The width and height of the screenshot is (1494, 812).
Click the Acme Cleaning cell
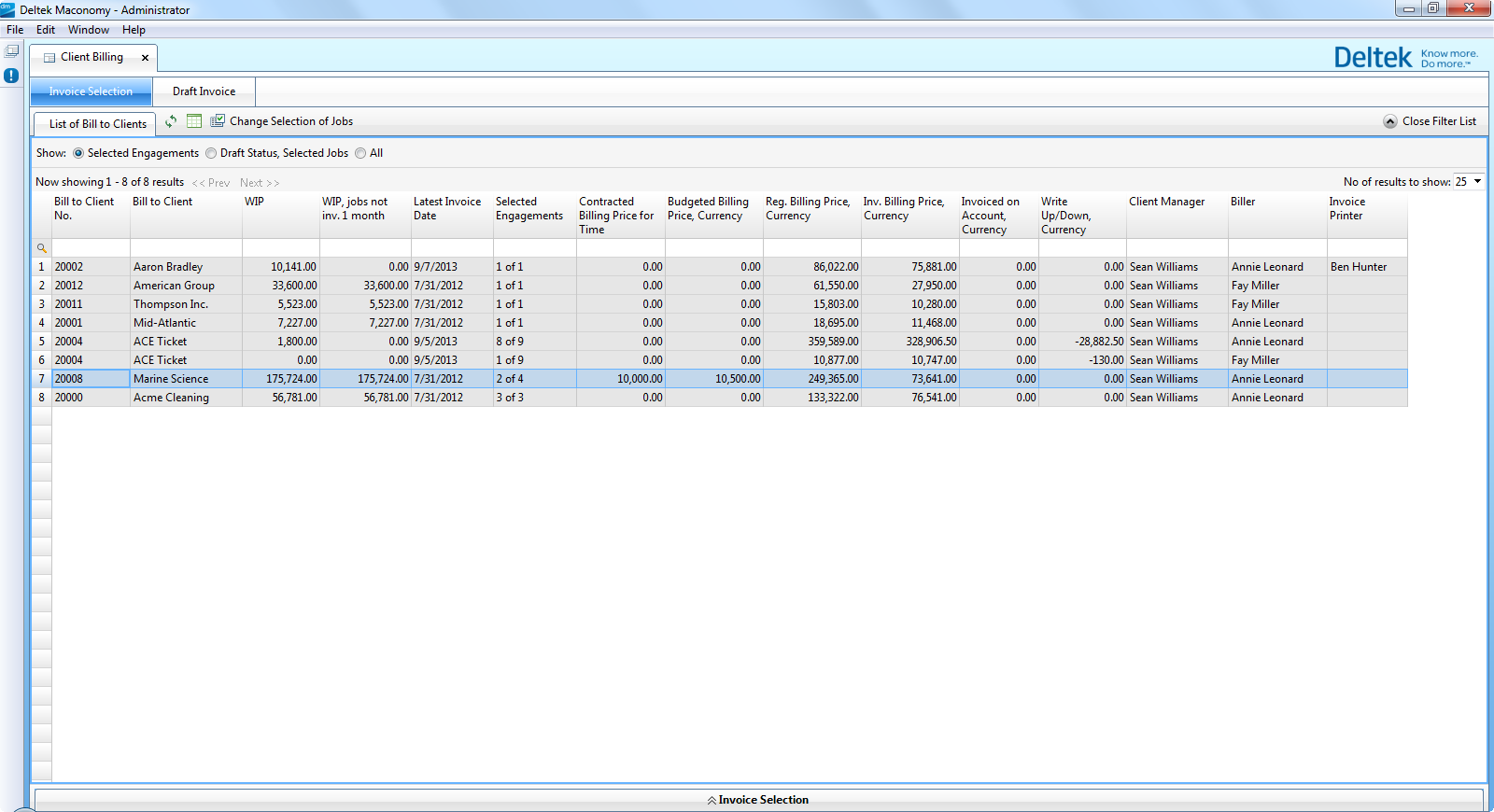(x=186, y=398)
